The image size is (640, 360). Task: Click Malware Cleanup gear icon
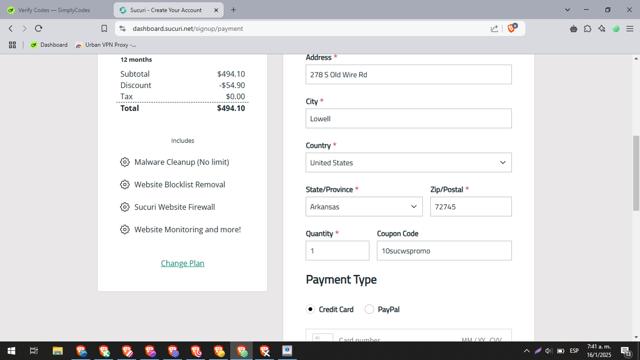click(x=124, y=162)
